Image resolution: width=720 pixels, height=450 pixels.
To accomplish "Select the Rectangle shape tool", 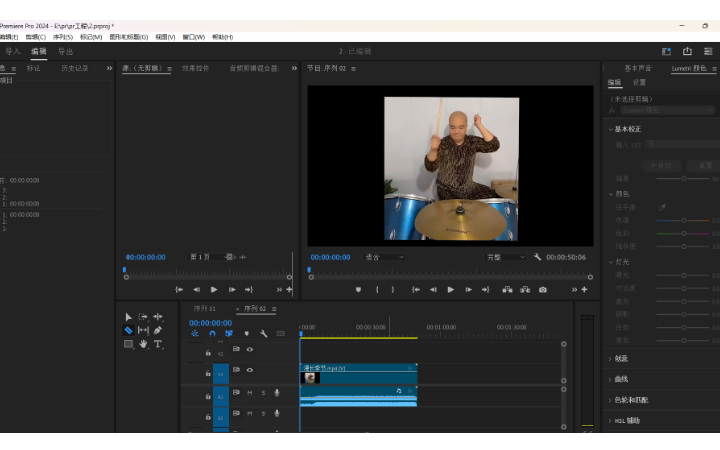I will point(129,344).
